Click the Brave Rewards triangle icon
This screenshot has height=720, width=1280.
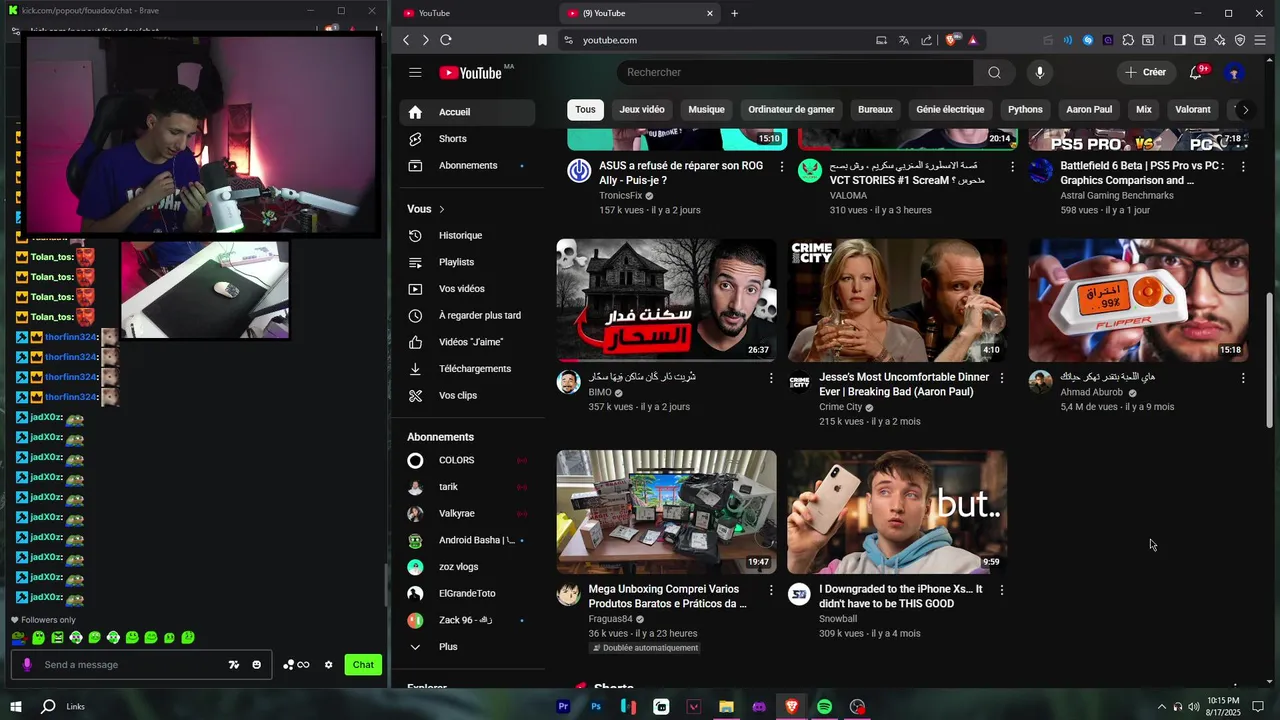(972, 40)
